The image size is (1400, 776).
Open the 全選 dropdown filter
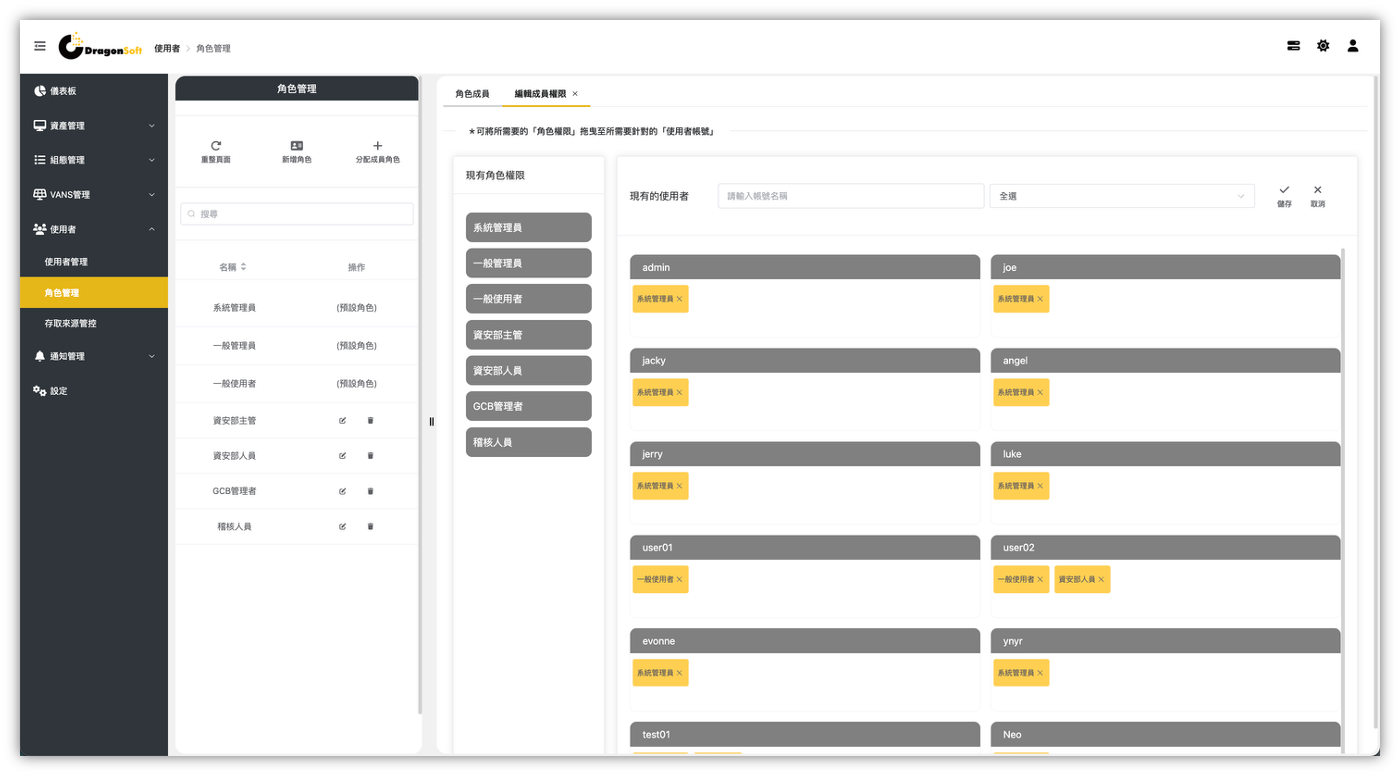click(x=1121, y=196)
